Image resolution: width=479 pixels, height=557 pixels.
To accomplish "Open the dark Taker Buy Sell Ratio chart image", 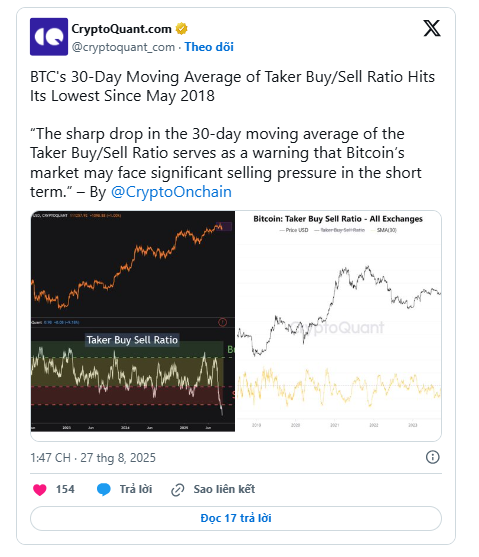I will point(133,321).
